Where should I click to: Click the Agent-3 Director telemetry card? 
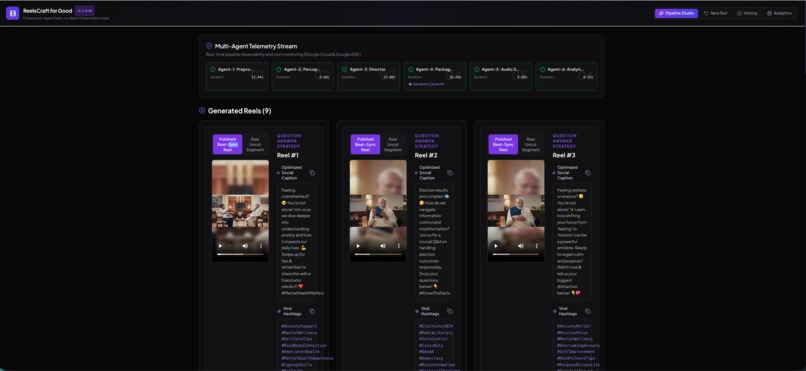click(369, 77)
